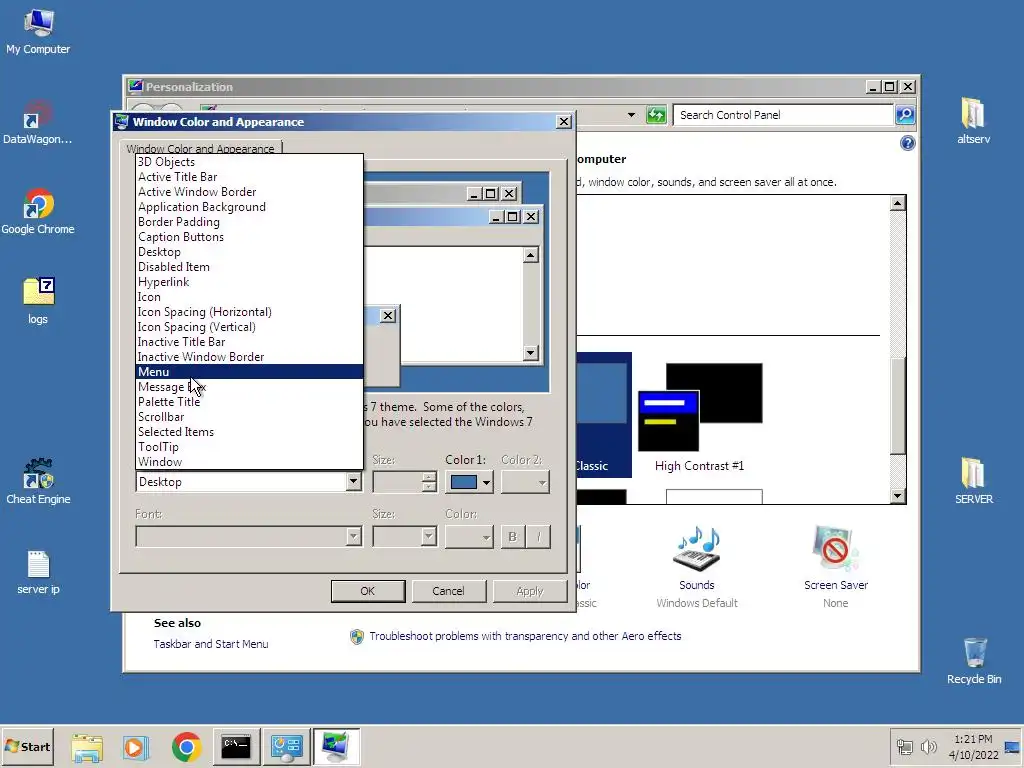Open the server ip text file

coord(38,572)
